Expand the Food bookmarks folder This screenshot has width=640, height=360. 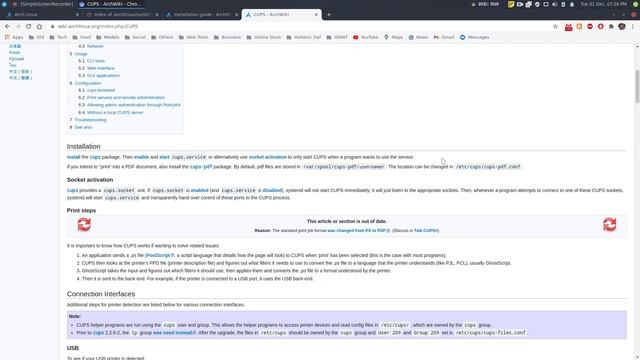point(81,37)
